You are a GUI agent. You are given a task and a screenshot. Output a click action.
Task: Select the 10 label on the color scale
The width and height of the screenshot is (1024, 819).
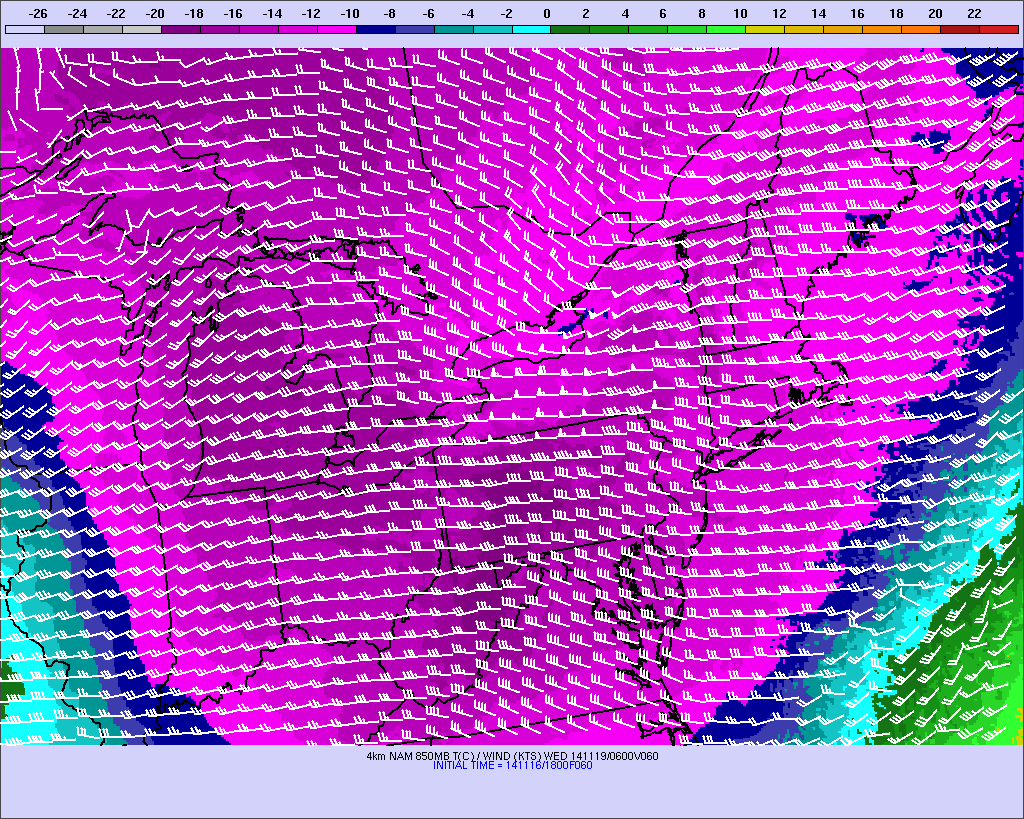click(x=740, y=13)
